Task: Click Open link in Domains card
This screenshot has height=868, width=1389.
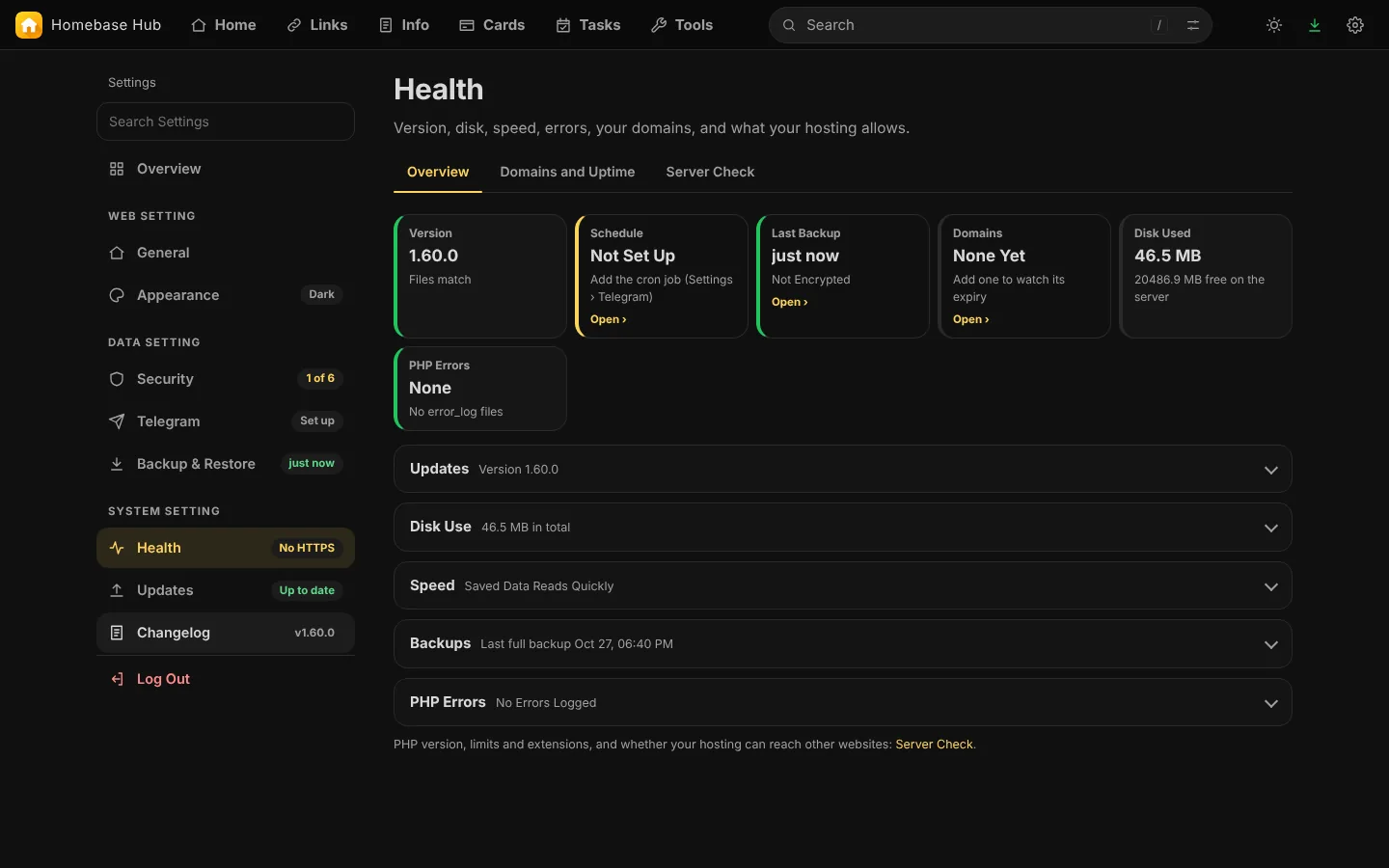Action: [x=971, y=319]
